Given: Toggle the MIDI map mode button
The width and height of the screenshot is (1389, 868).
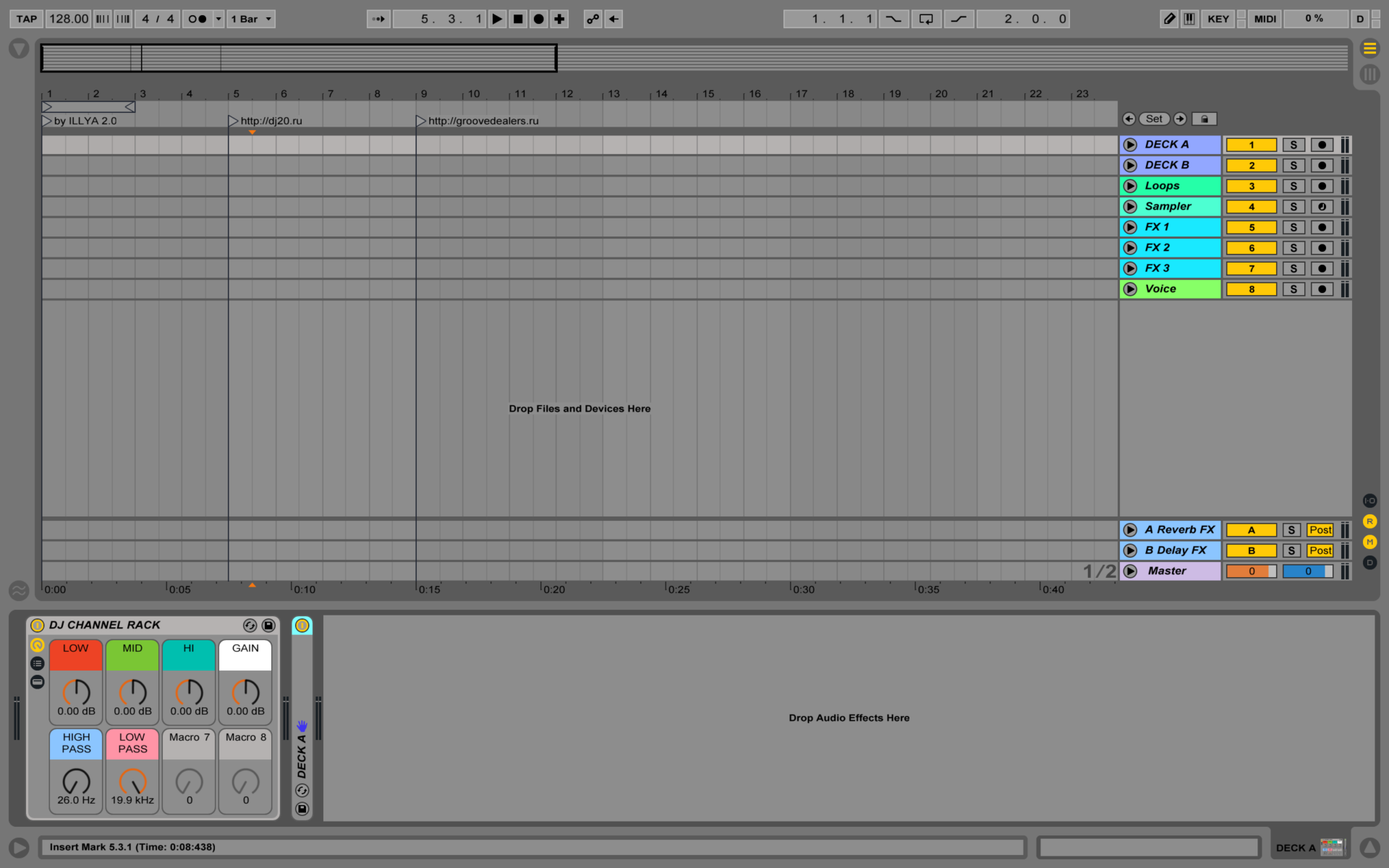Looking at the screenshot, I should 1265,19.
